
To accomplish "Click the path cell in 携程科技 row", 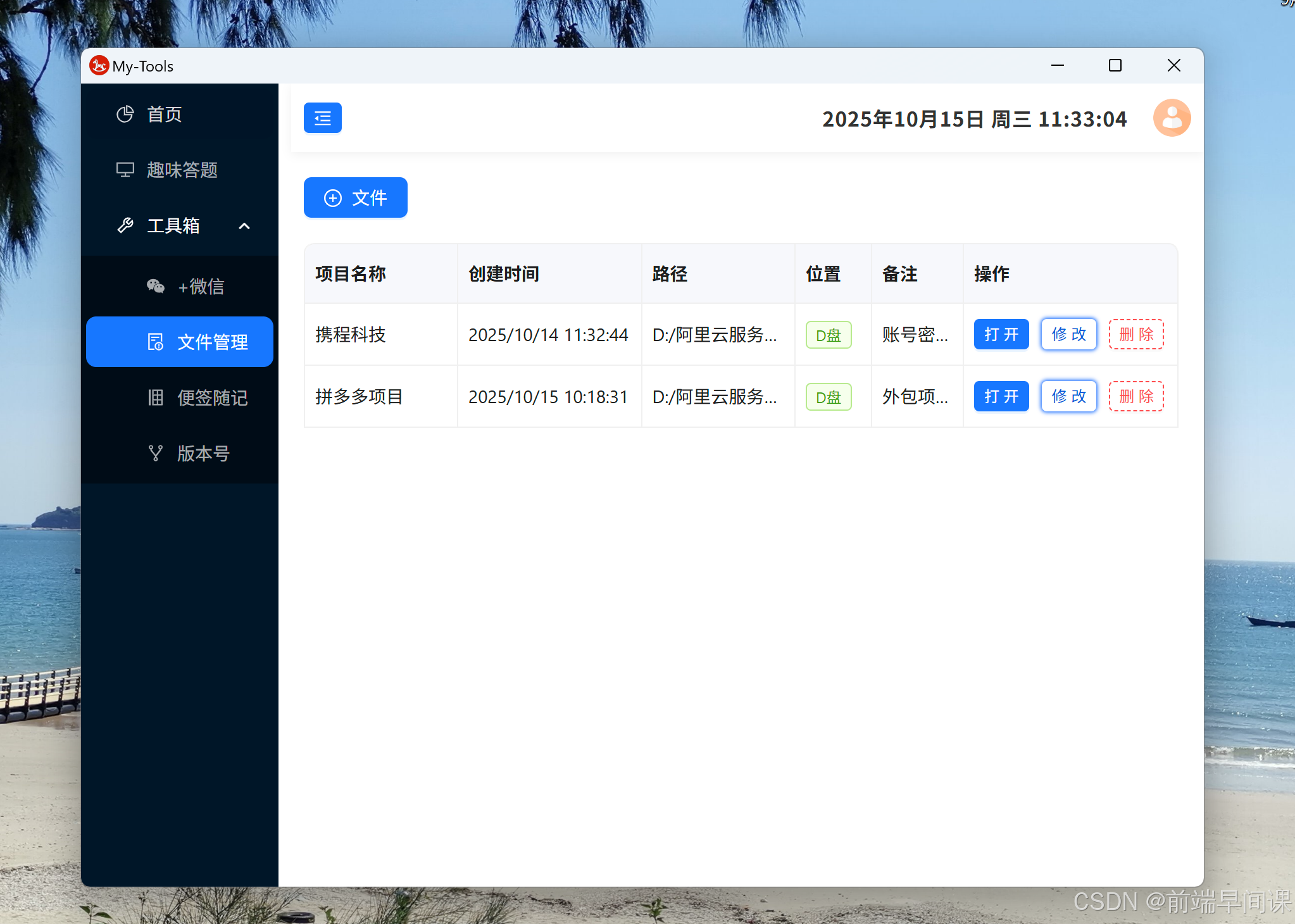I will pos(718,335).
